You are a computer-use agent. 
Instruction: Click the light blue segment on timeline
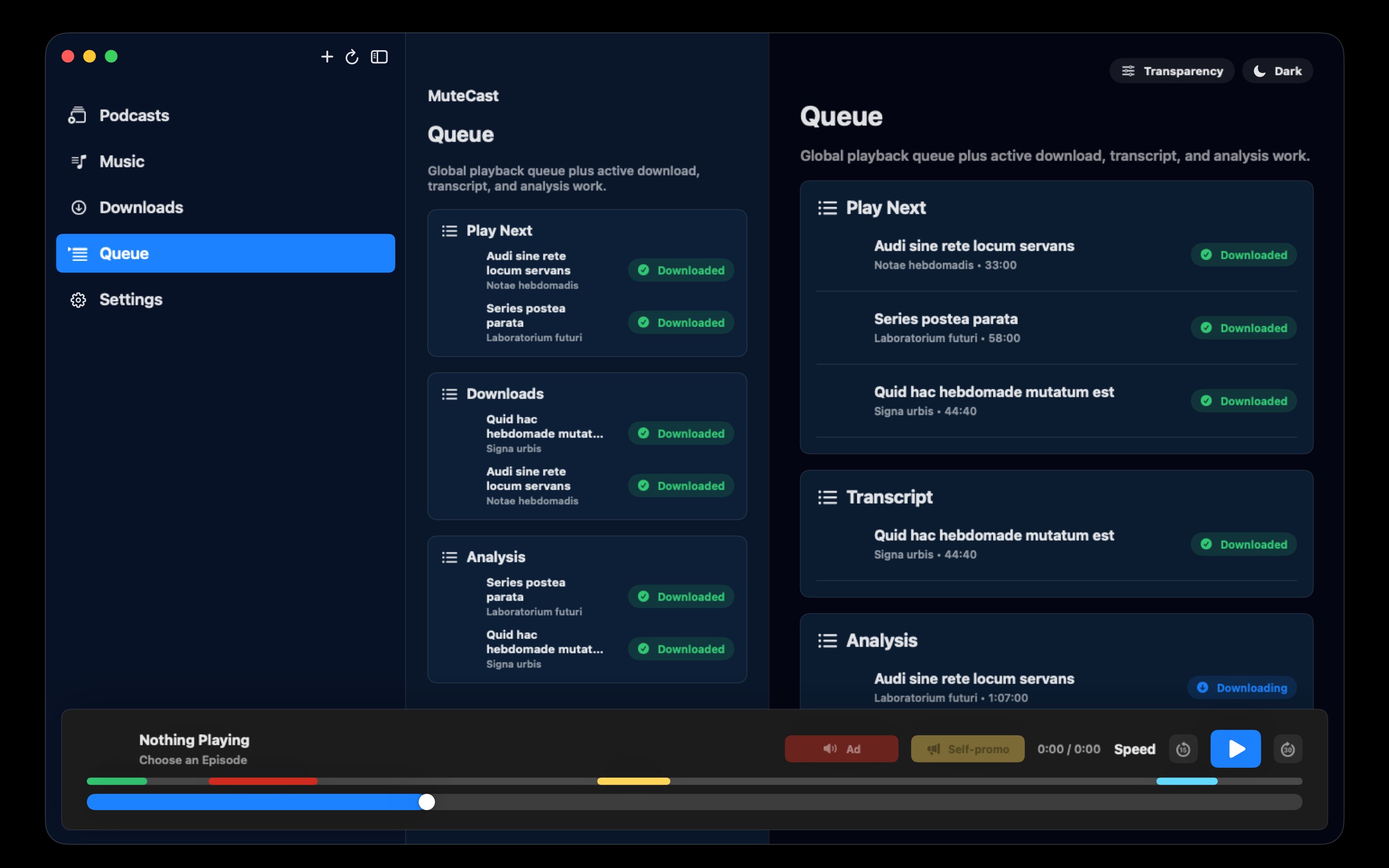(1186, 781)
